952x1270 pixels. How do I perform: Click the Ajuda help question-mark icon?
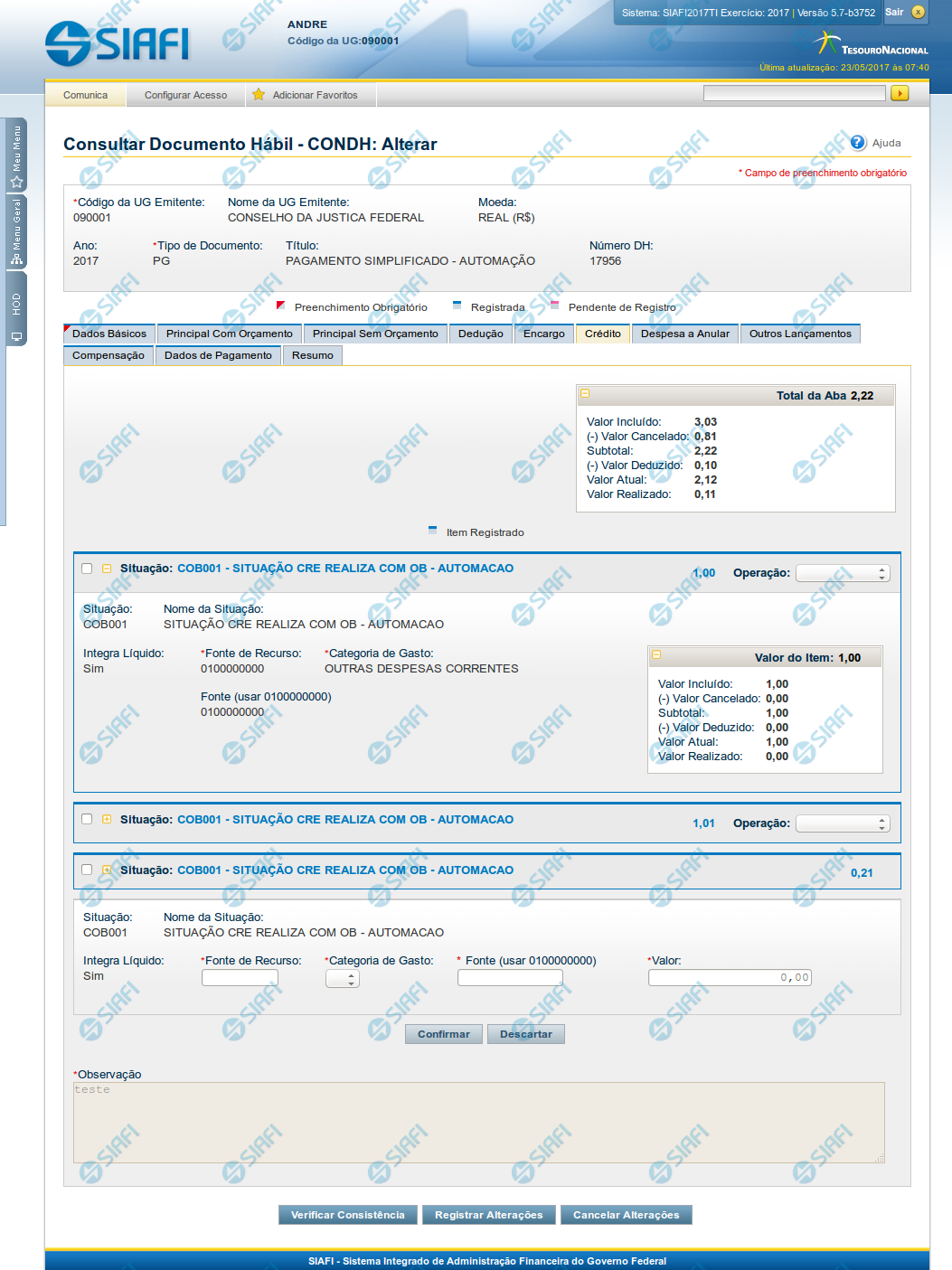pos(858,143)
